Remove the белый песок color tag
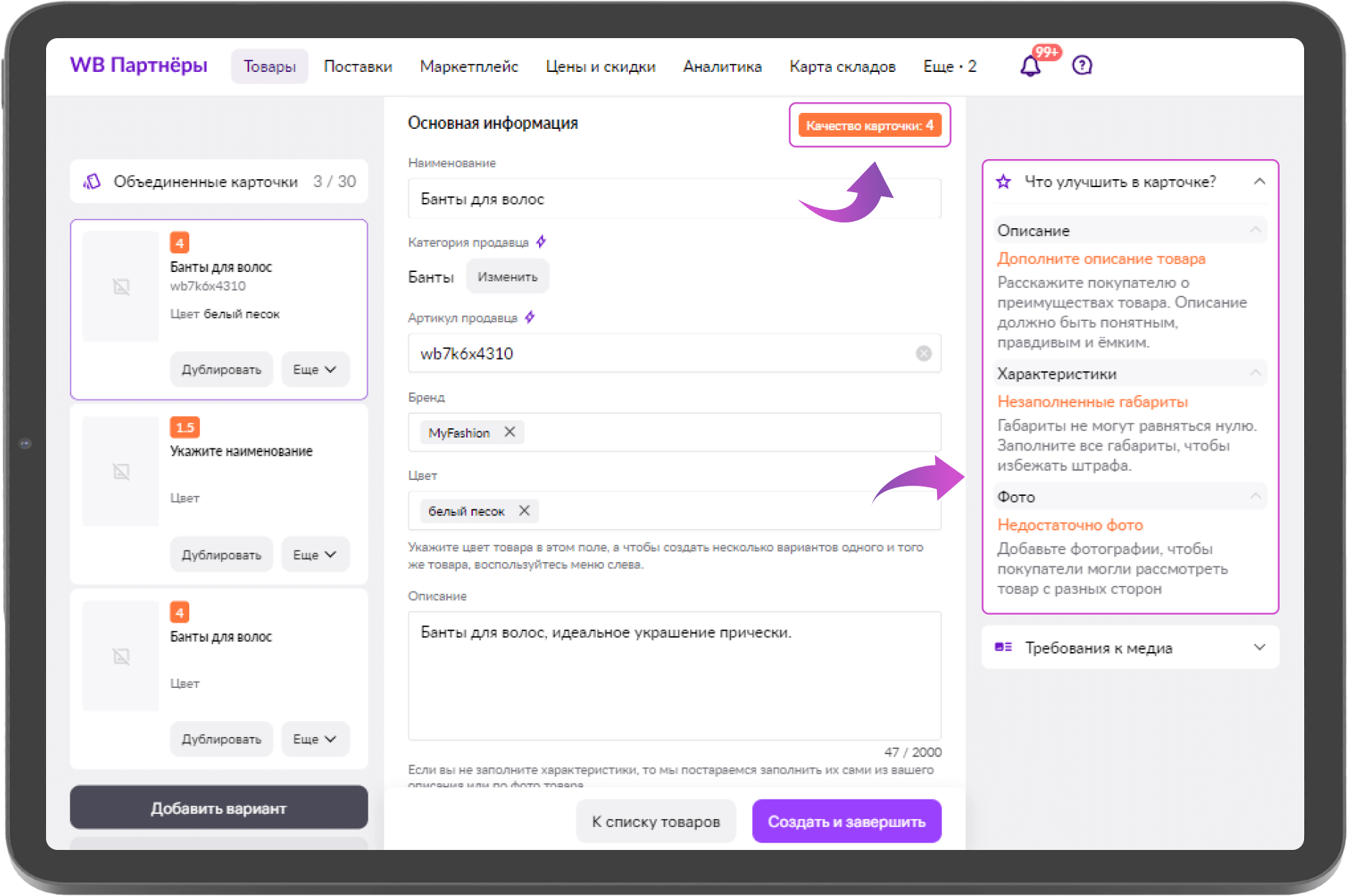1348x896 pixels. click(525, 510)
